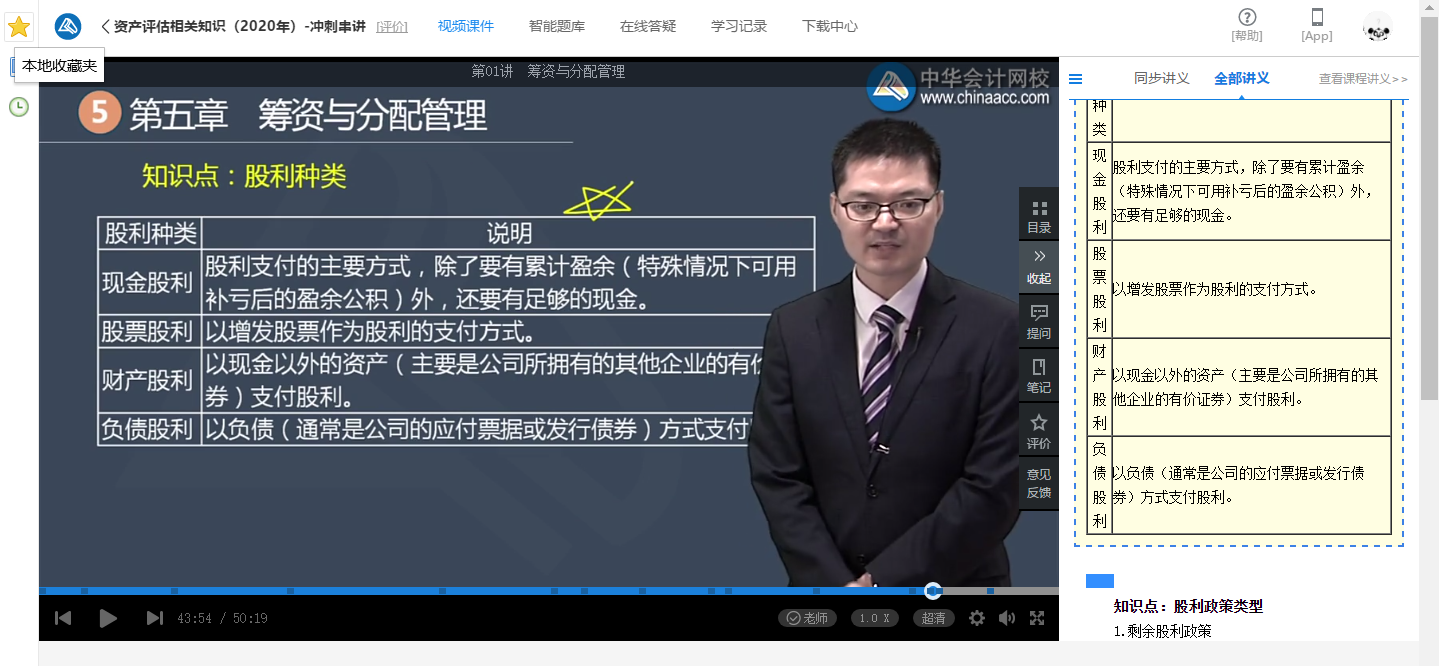Open the App phone icon
This screenshot has width=1439, height=666.
tap(1317, 17)
